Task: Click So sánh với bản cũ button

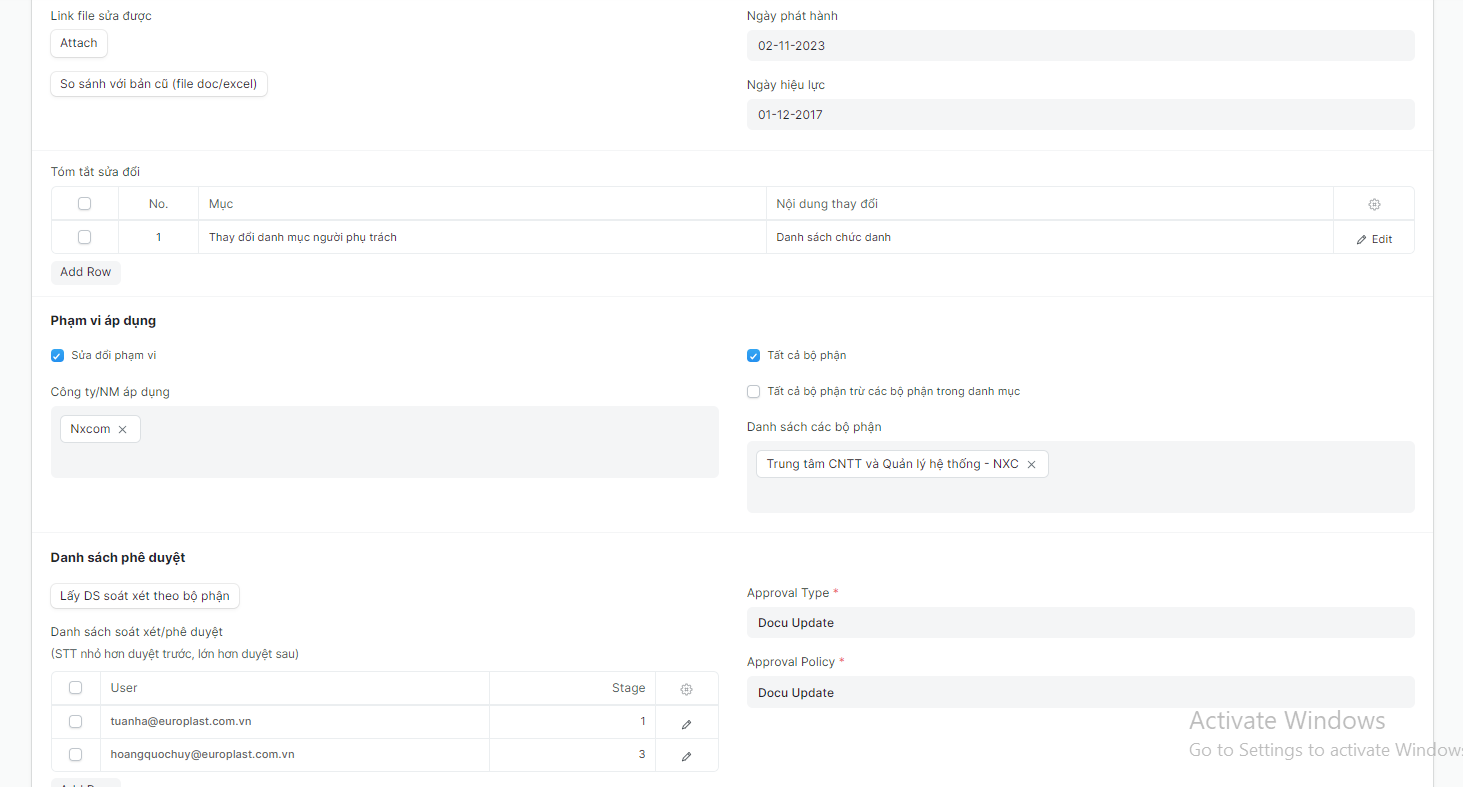Action: coord(159,84)
